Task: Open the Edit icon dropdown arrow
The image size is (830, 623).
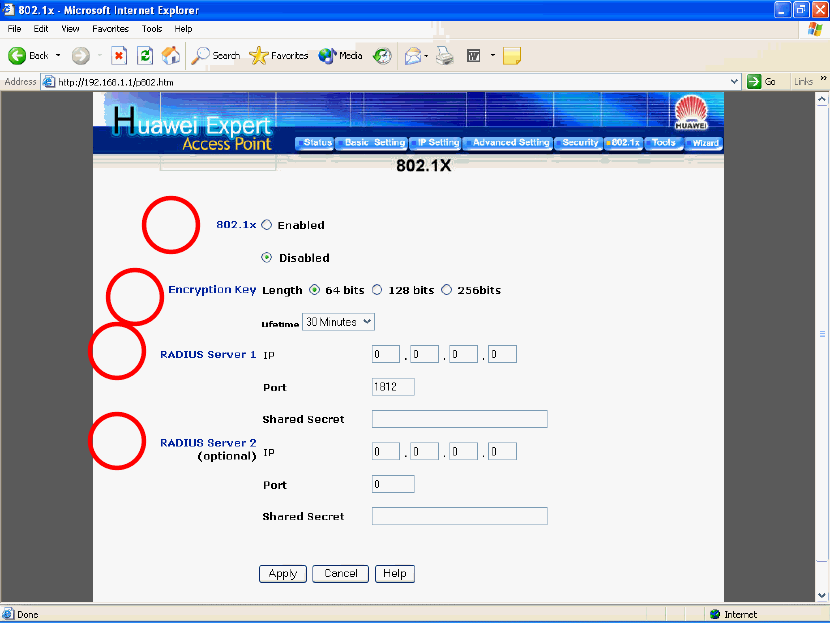Action: click(x=493, y=55)
